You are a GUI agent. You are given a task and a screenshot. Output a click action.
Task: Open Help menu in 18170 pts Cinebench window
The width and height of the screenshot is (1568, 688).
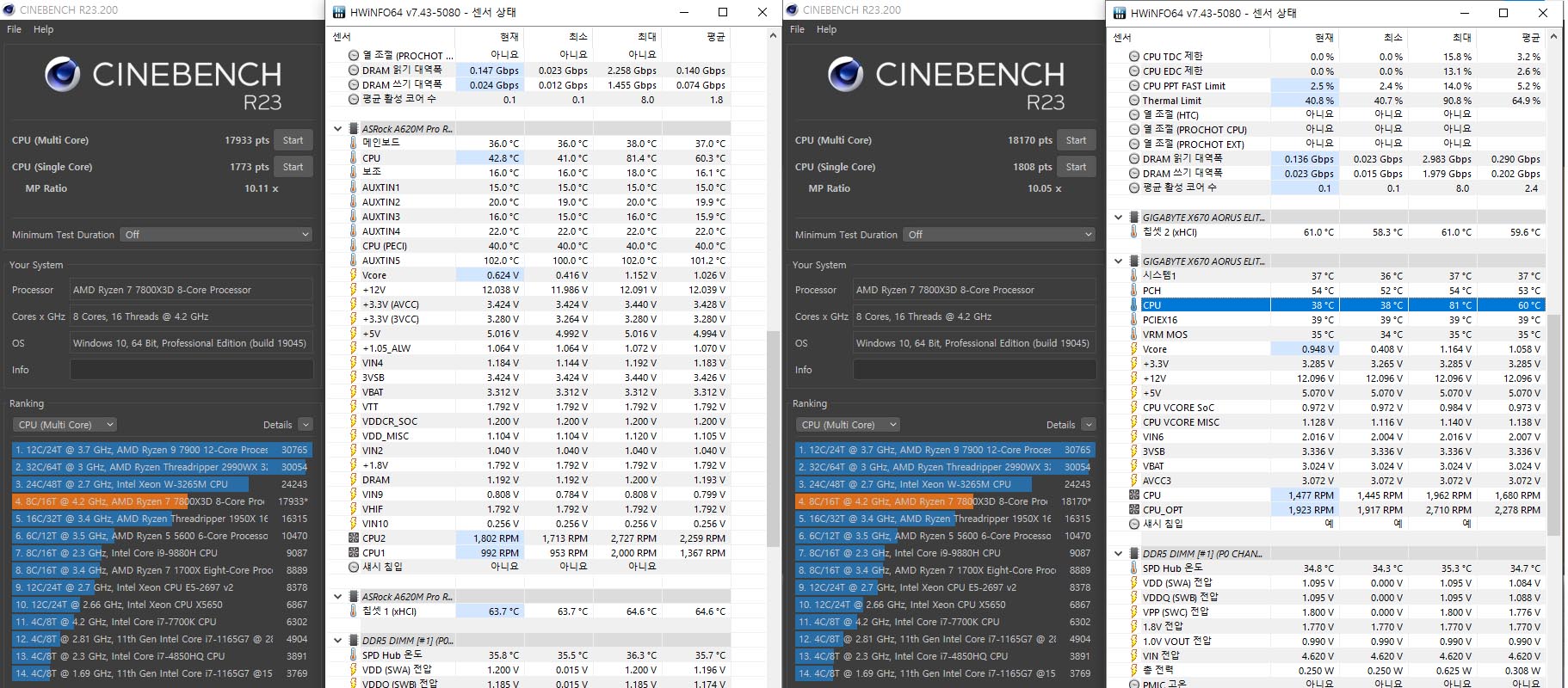(826, 29)
